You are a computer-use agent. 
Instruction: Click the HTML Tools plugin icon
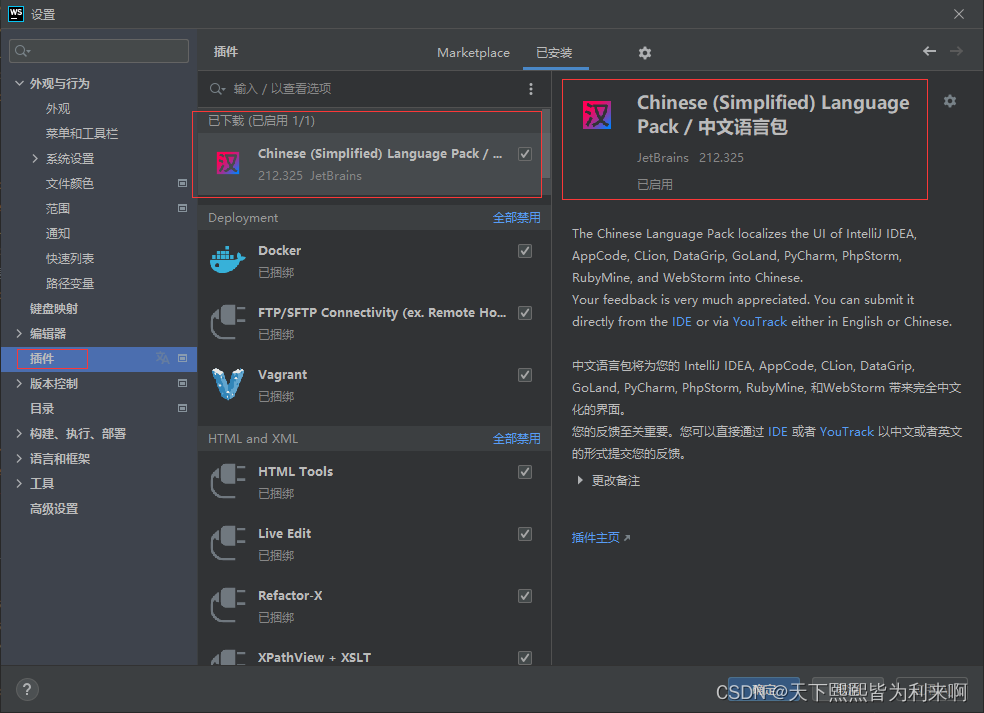click(227, 481)
